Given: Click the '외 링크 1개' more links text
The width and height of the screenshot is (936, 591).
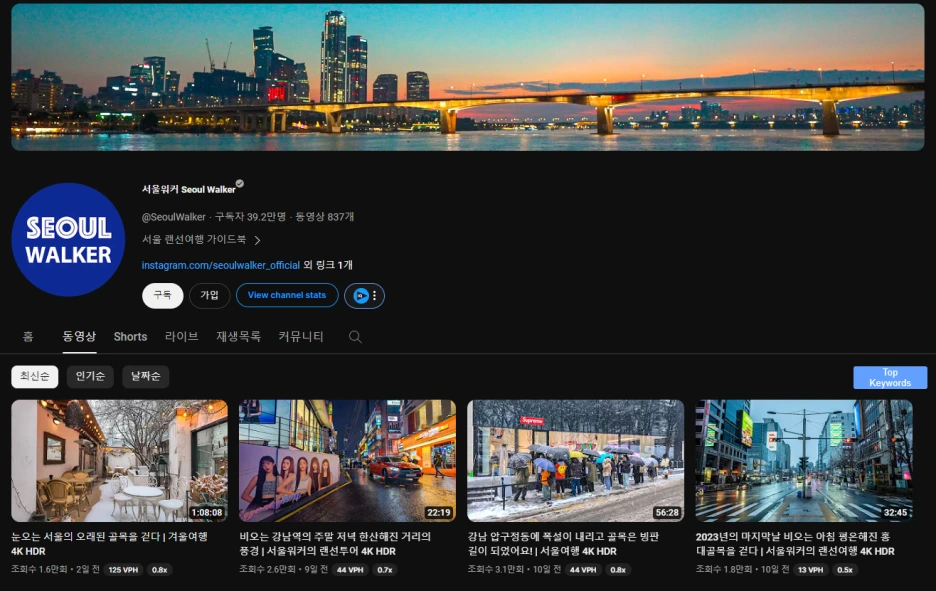Looking at the screenshot, I should pos(328,265).
